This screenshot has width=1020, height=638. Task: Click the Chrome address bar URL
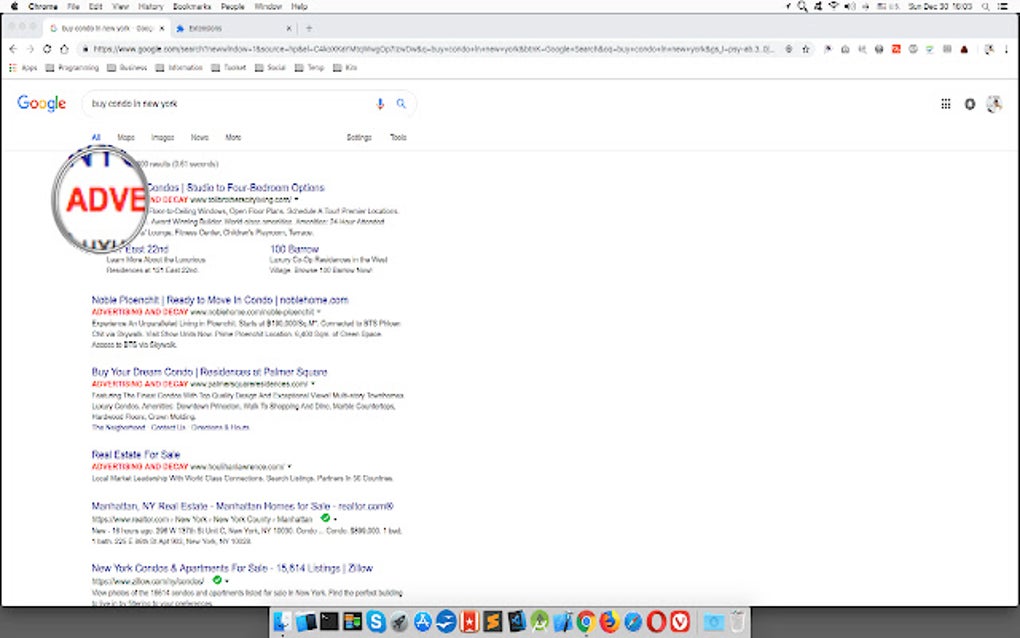pos(433,49)
